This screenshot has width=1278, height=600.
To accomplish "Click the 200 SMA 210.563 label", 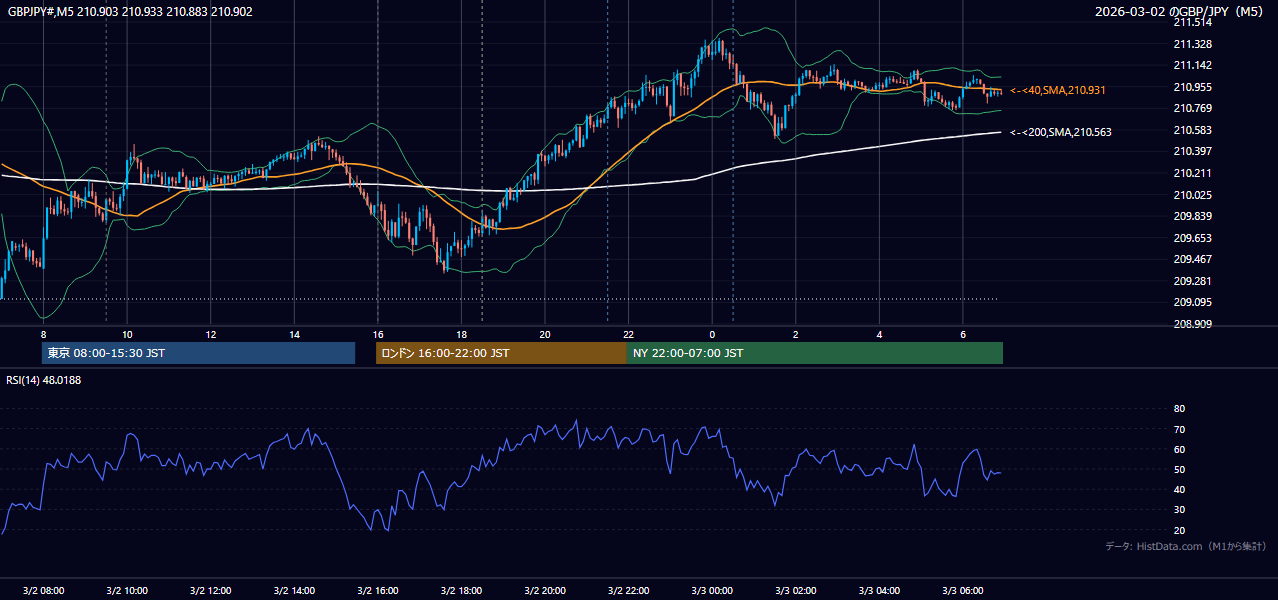I will [x=1060, y=132].
